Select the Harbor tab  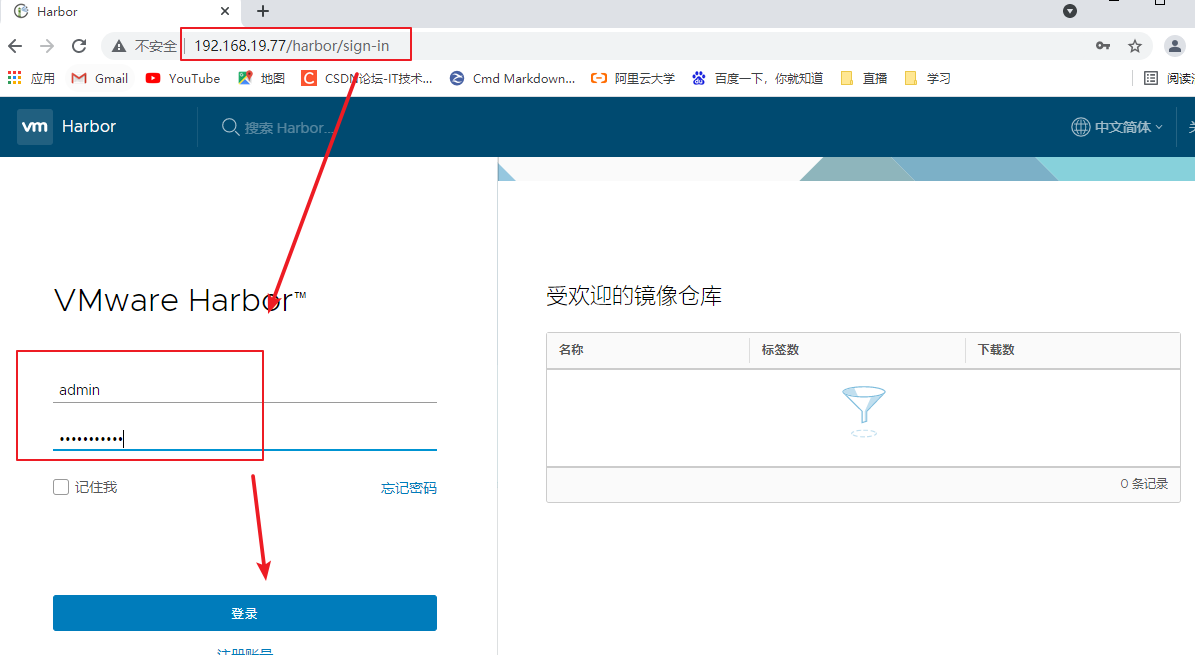click(122, 12)
